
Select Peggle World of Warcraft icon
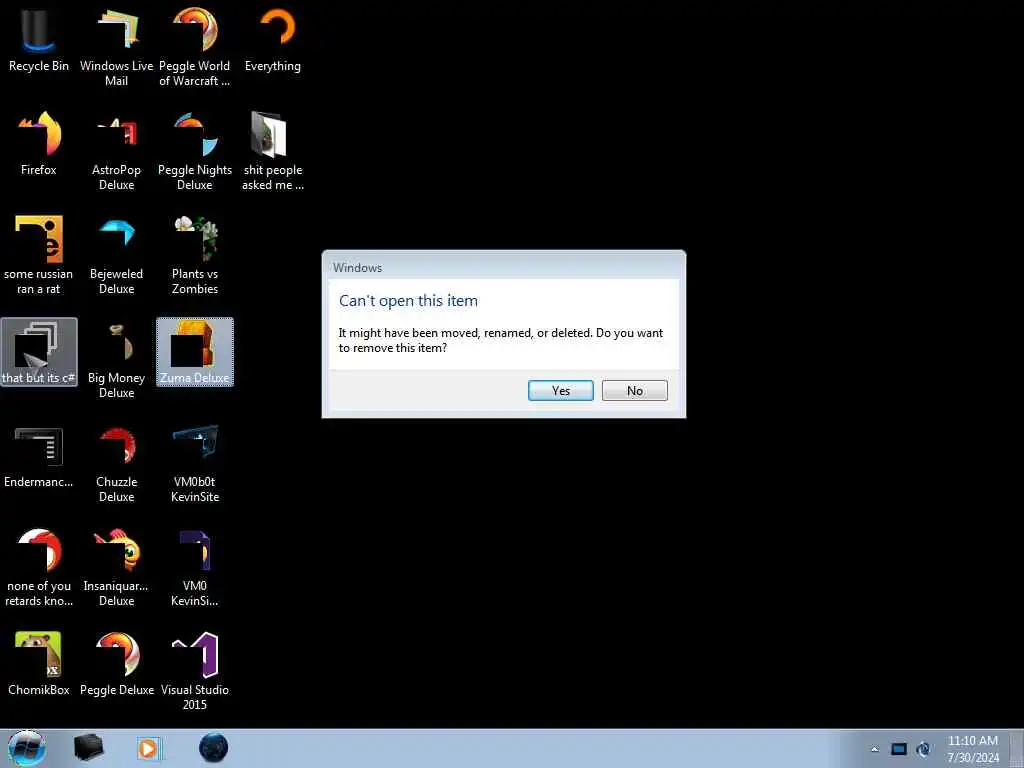click(195, 47)
